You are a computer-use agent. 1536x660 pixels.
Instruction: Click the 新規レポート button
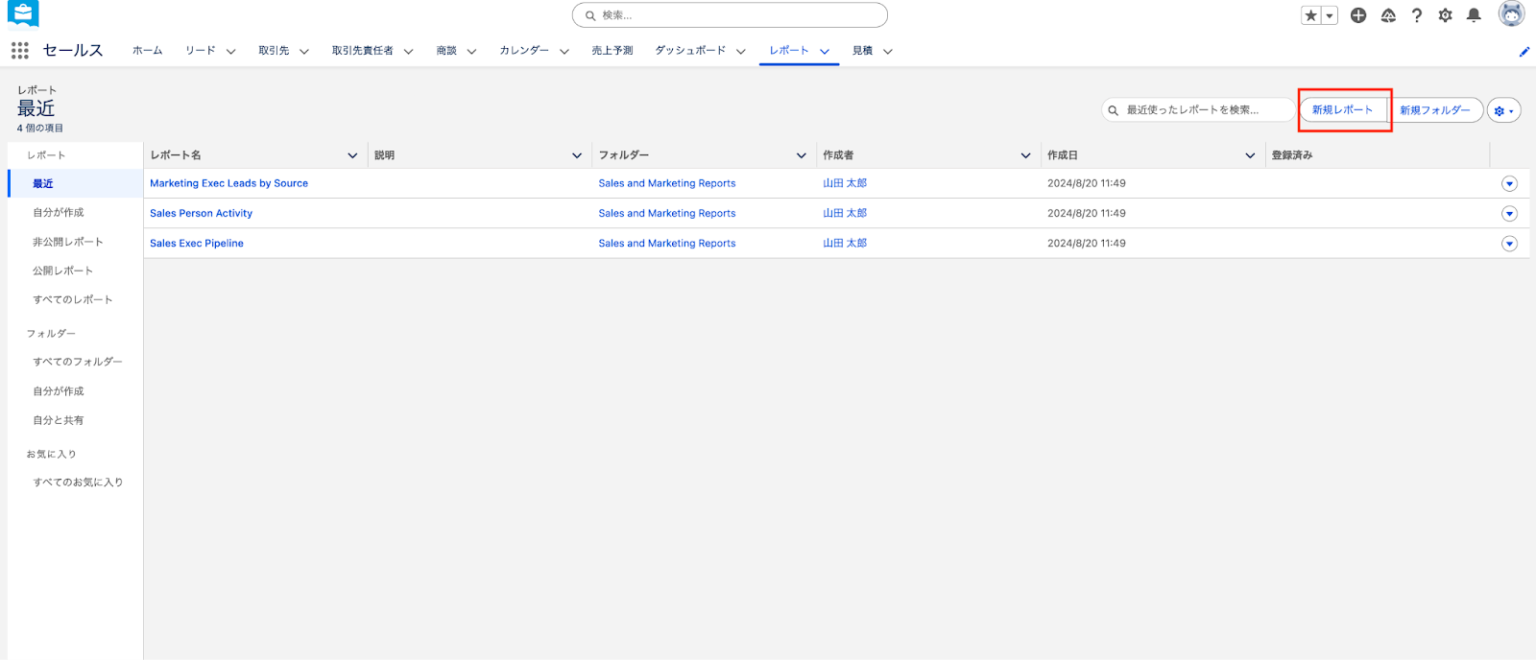[1342, 110]
